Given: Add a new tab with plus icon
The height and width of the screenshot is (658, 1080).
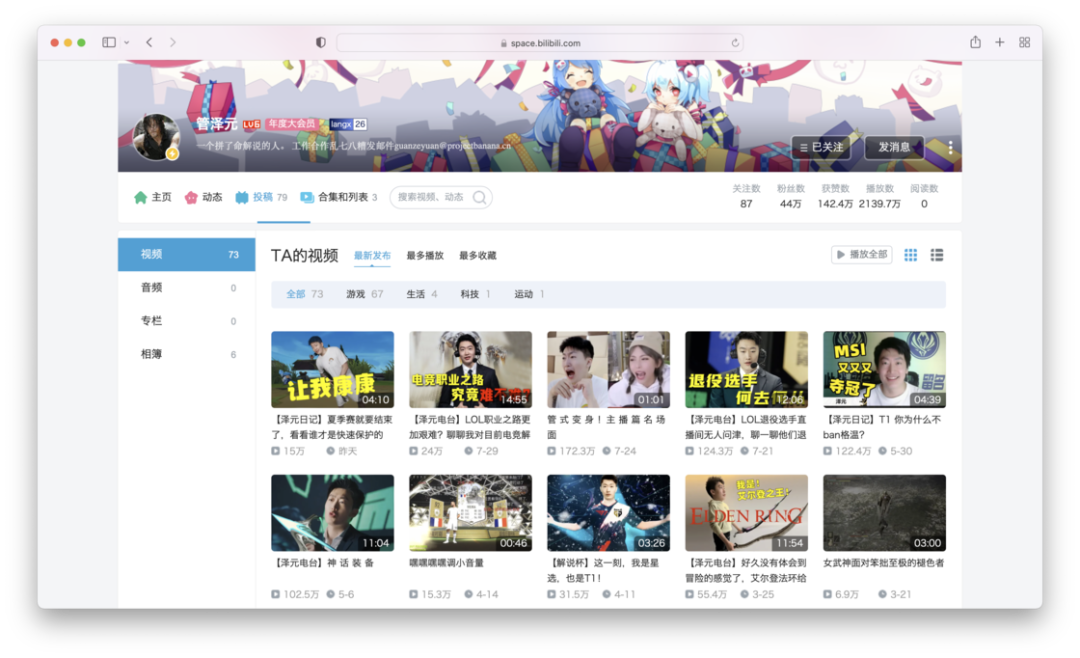Looking at the screenshot, I should (999, 42).
